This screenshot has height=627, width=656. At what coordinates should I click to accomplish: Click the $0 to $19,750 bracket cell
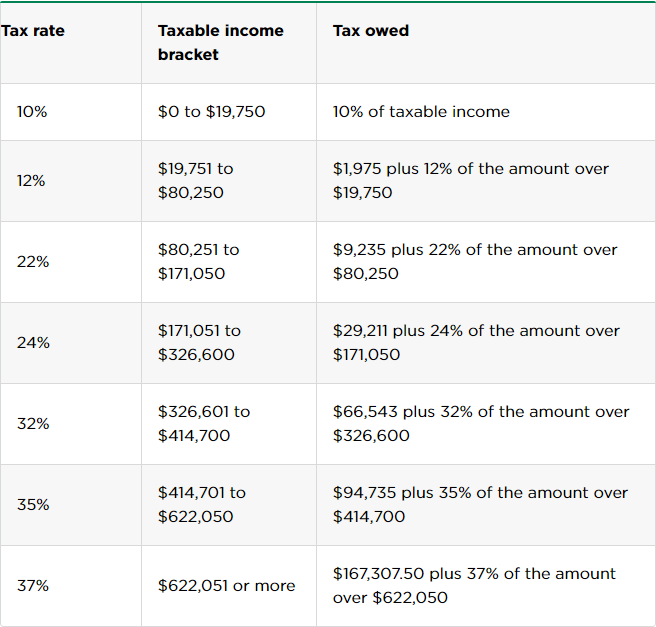(211, 112)
